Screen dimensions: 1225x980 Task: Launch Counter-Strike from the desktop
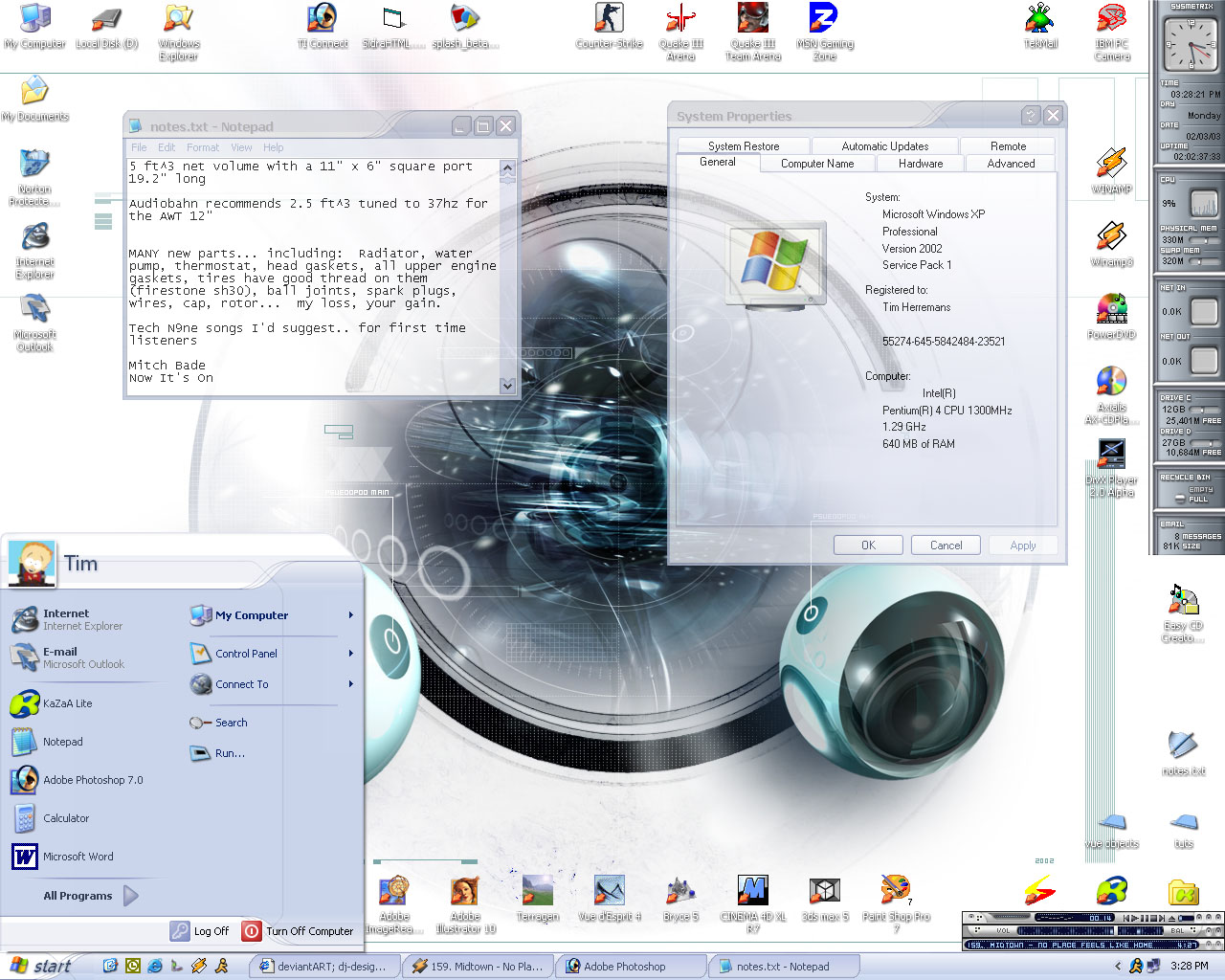tap(609, 28)
